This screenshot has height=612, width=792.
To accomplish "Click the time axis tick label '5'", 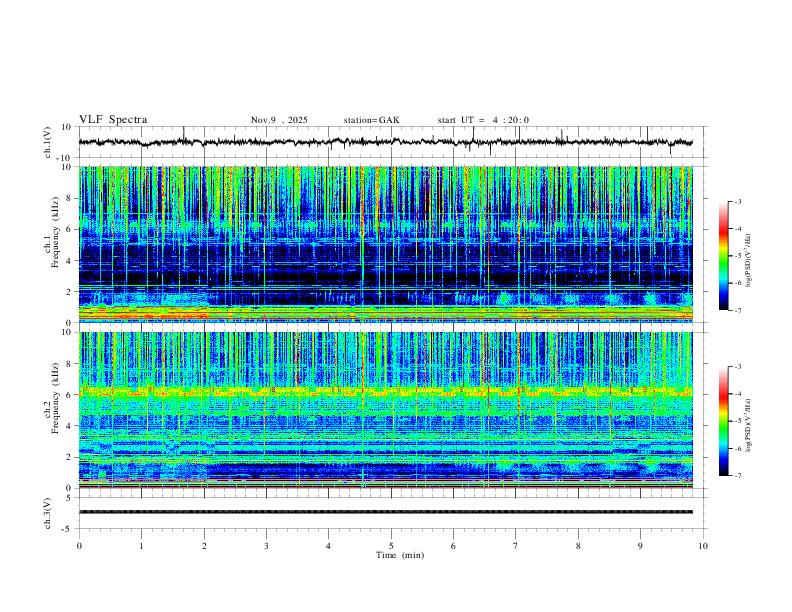I will [x=391, y=546].
